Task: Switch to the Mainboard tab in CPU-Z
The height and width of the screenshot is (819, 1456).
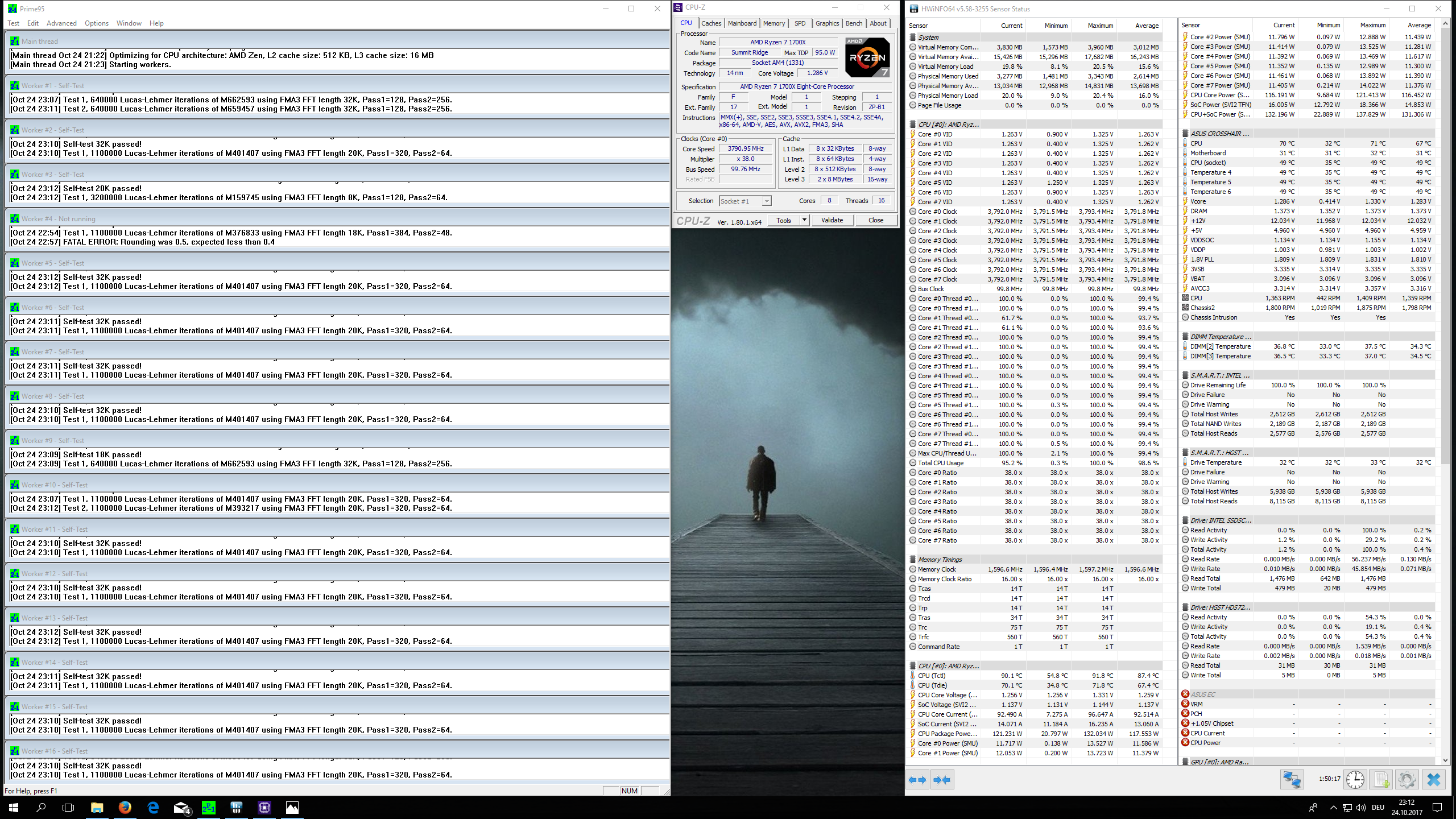Action: (742, 23)
